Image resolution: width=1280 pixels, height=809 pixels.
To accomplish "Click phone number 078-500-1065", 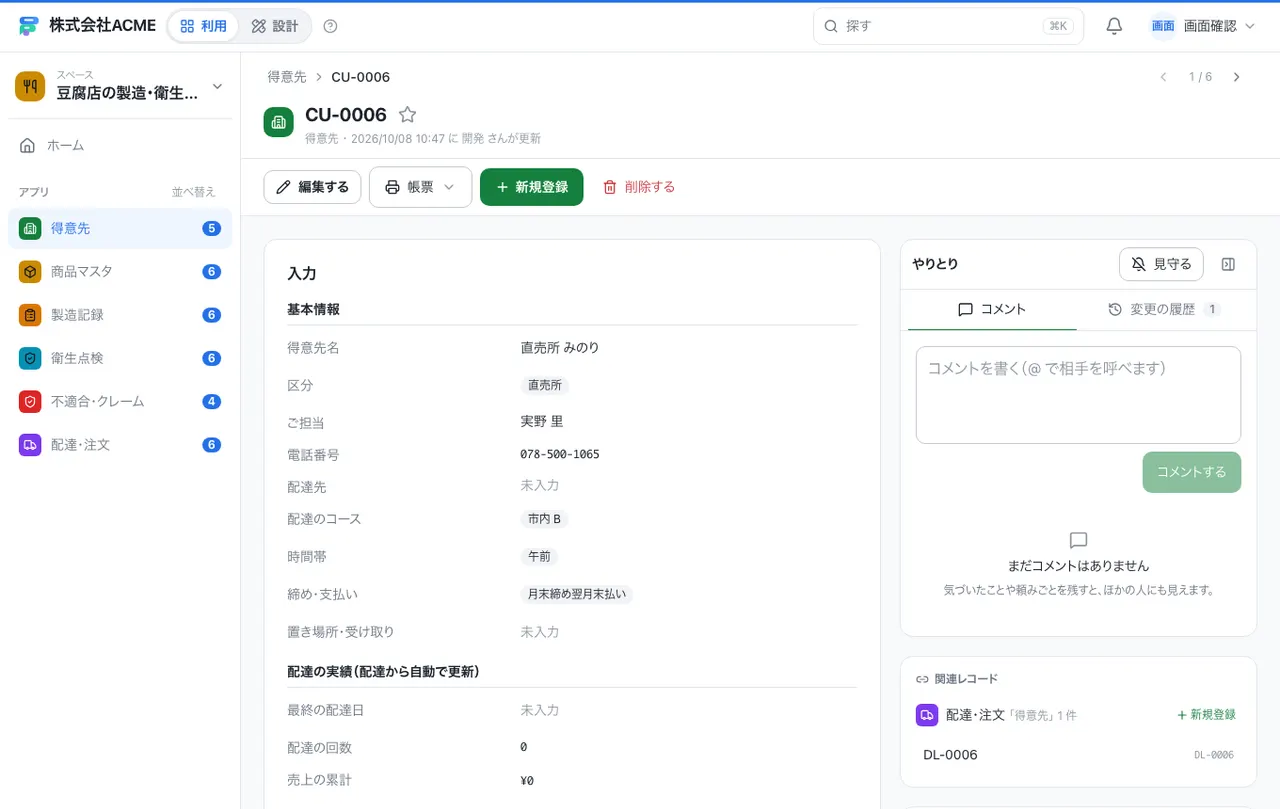I will [560, 454].
